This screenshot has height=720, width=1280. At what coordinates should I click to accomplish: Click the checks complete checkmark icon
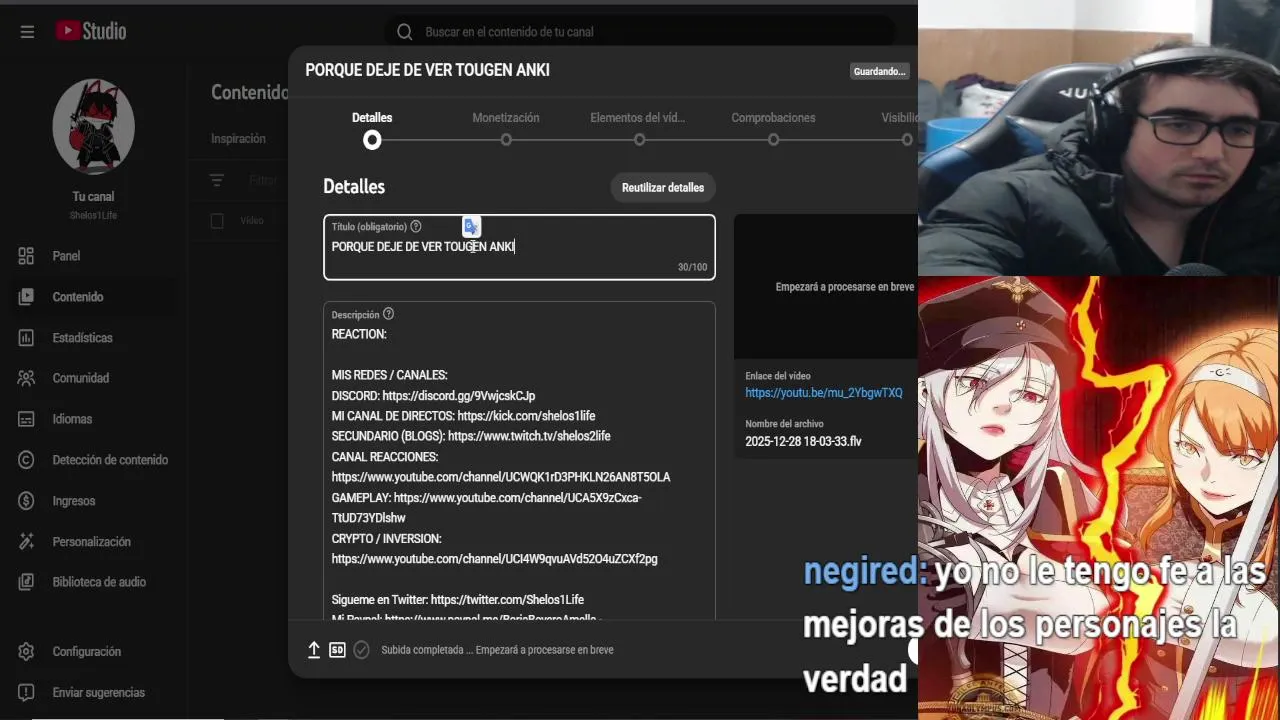coord(361,650)
